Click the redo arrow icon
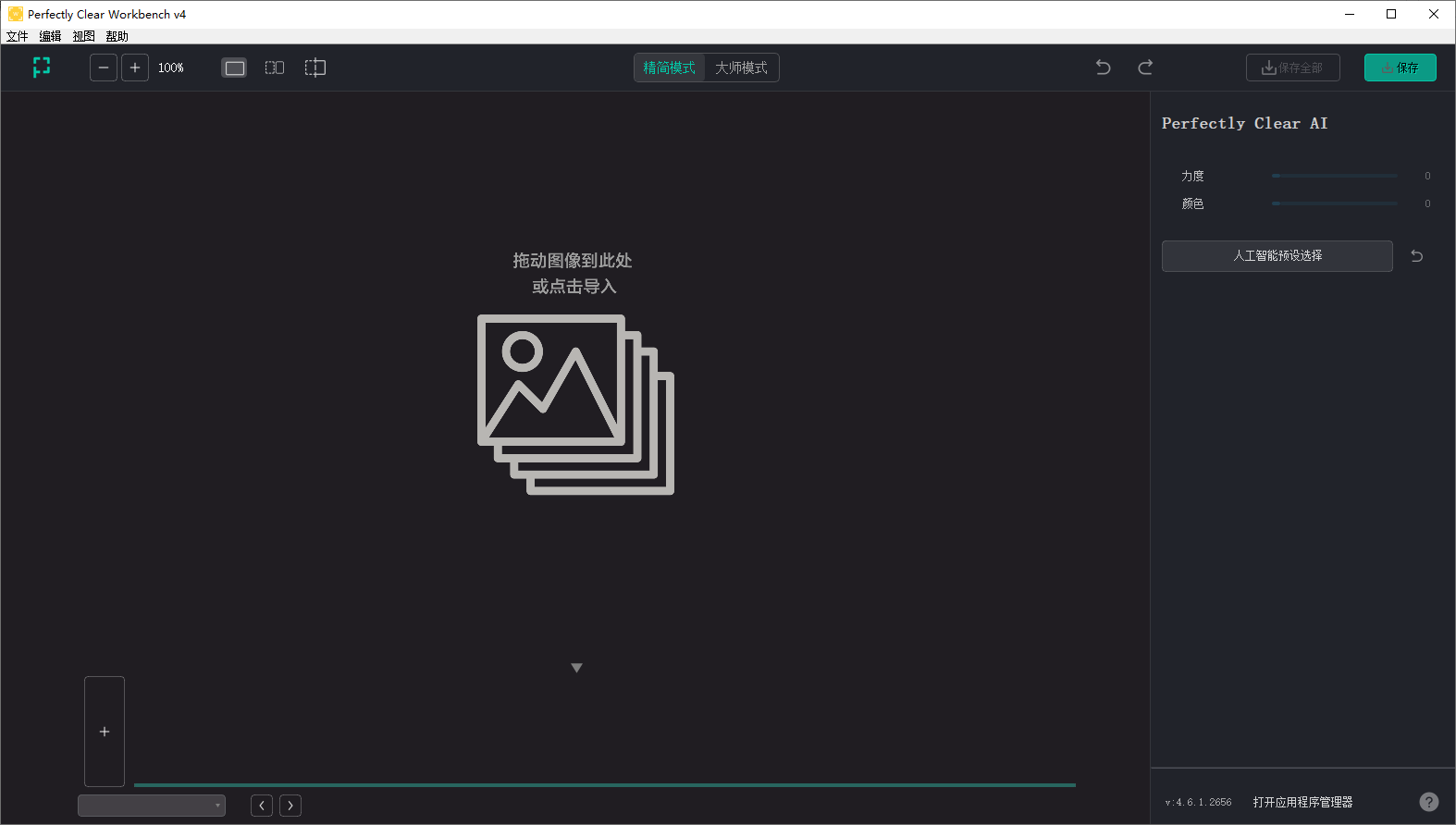The height and width of the screenshot is (825, 1456). pos(1145,68)
